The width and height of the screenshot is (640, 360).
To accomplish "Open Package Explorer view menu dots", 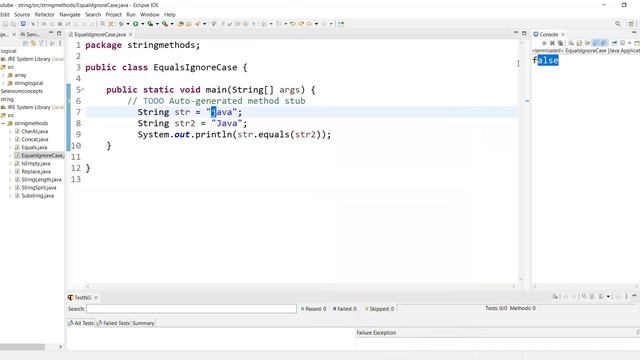I will click(x=60, y=43).
